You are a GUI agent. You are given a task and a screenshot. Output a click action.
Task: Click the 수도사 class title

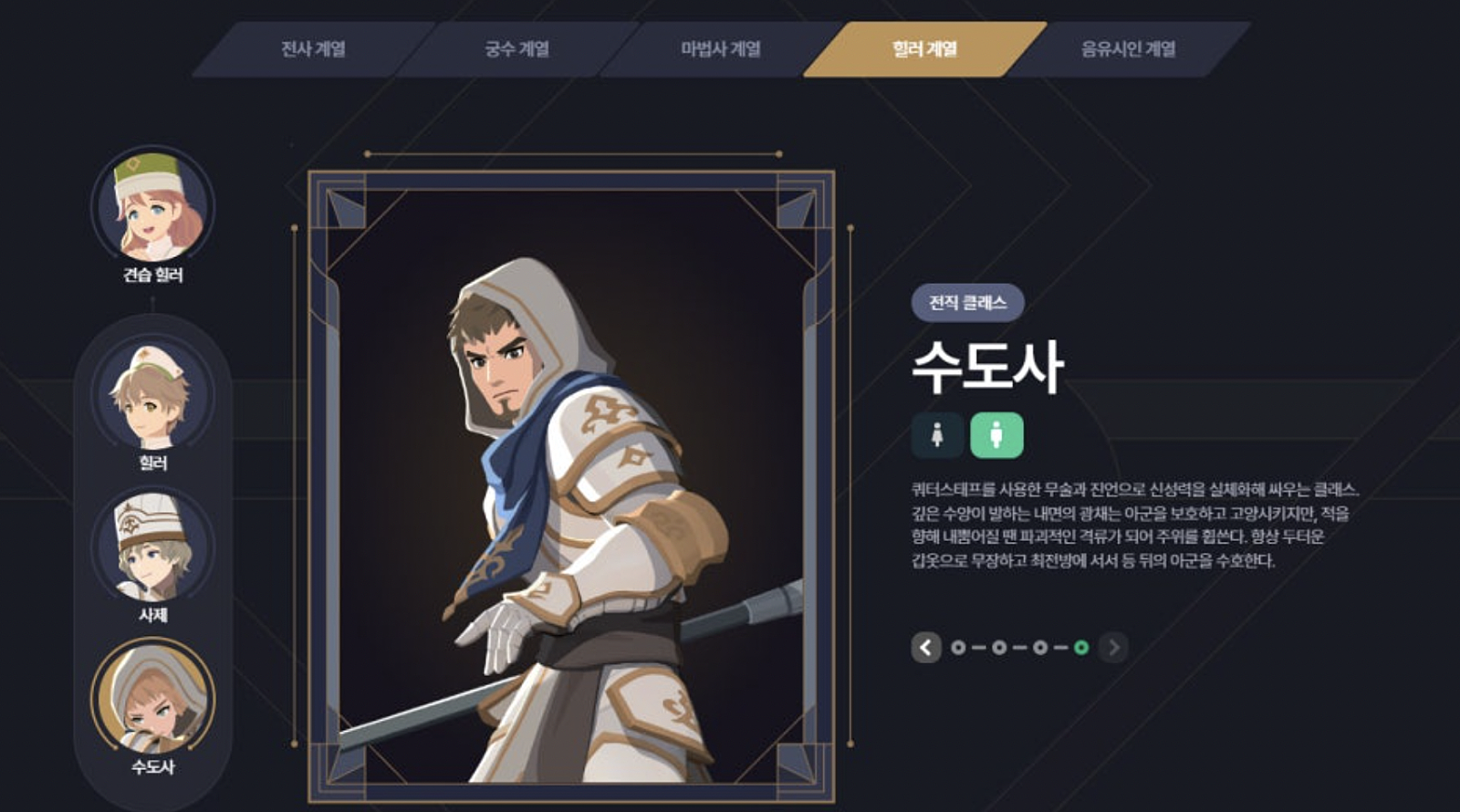[987, 367]
